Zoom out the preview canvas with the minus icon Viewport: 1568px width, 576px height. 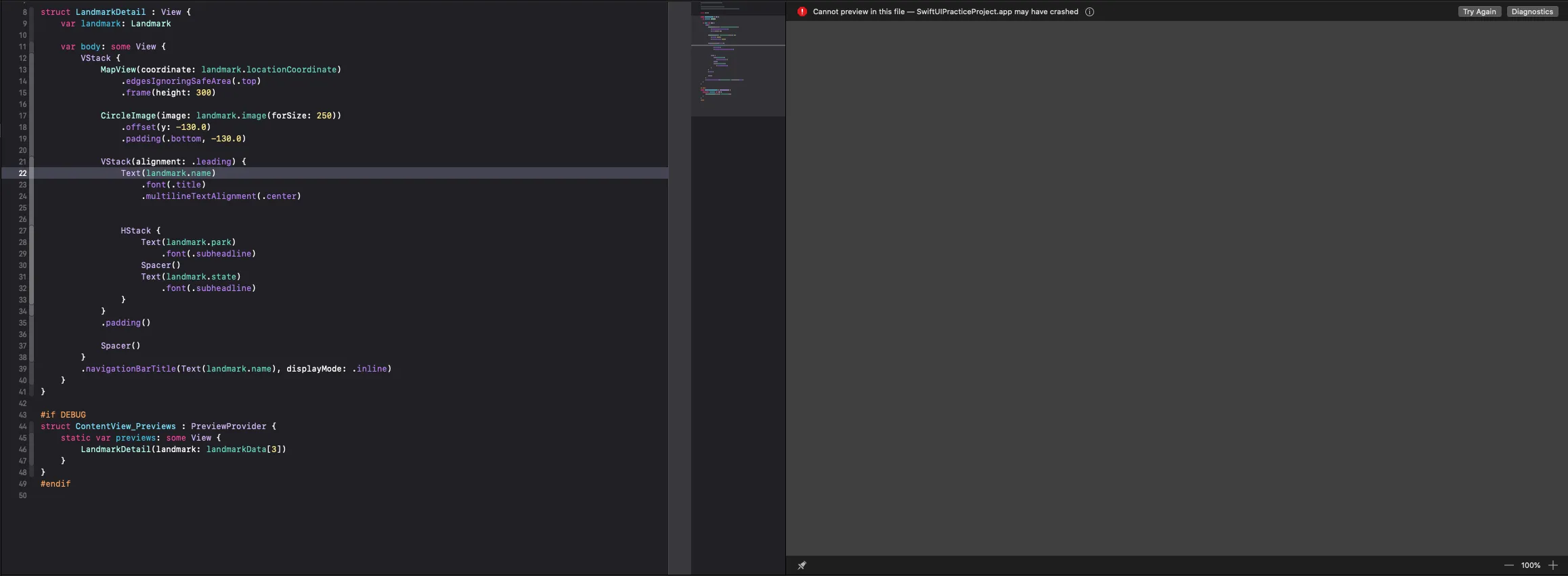point(1508,565)
